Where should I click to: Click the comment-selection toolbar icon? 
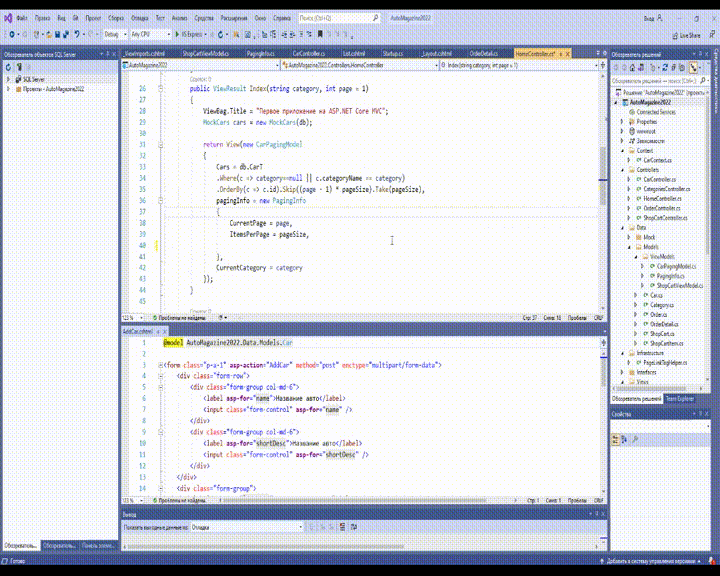click(301, 34)
